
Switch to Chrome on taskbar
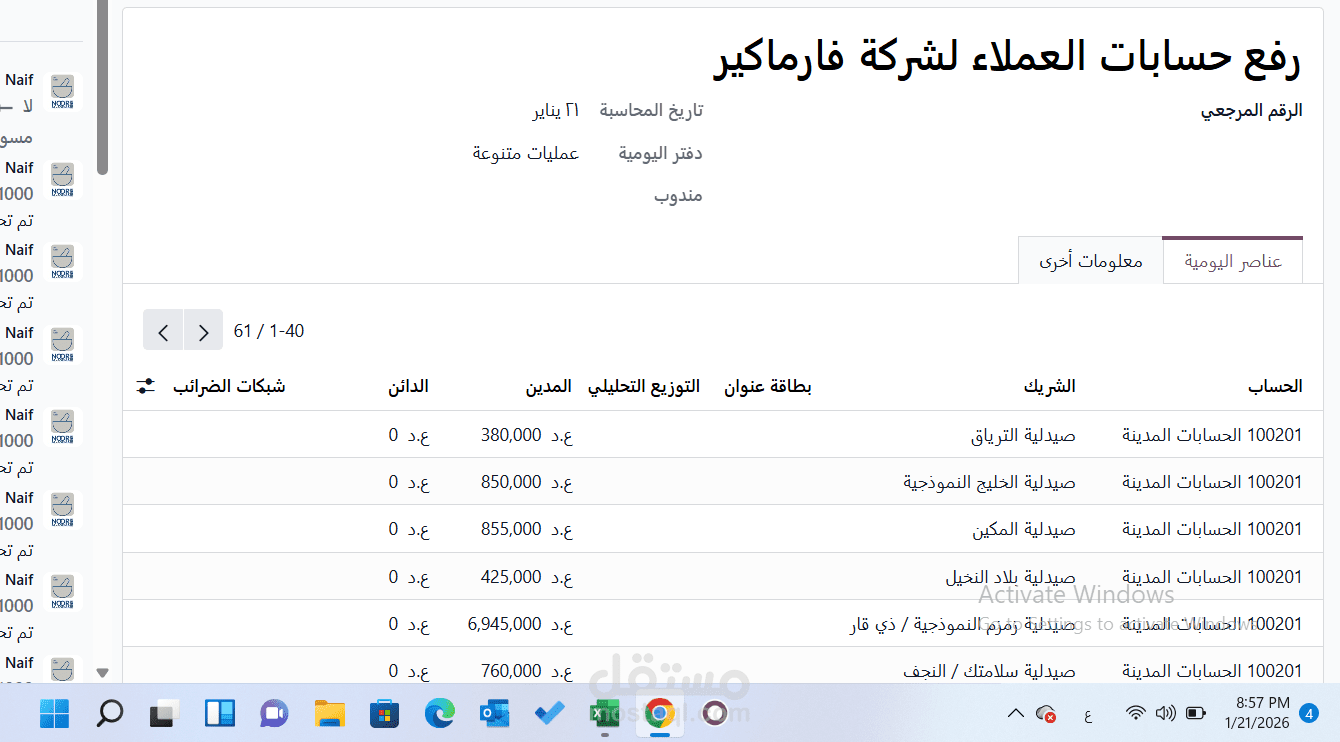pos(659,714)
